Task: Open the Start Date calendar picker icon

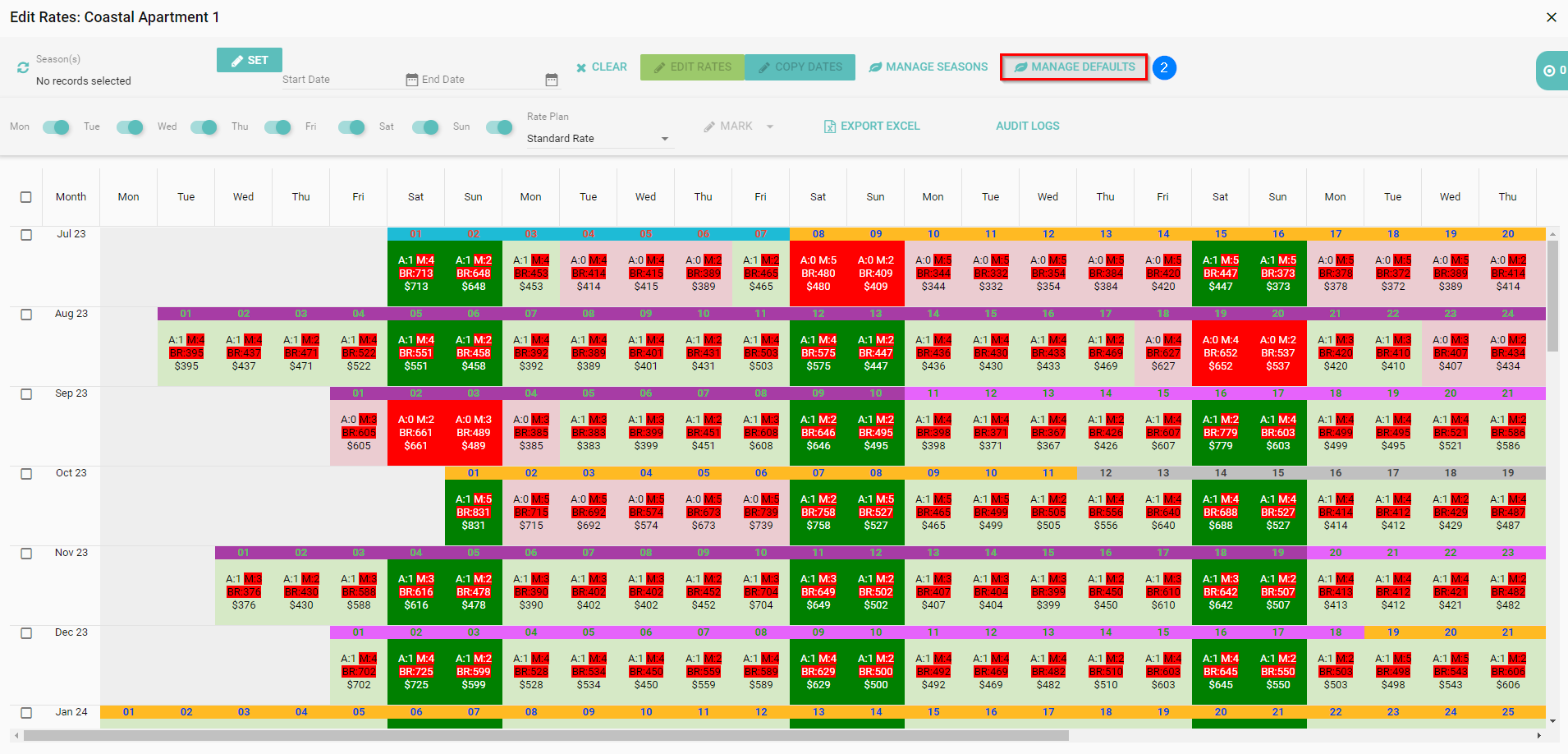Action: [411, 80]
